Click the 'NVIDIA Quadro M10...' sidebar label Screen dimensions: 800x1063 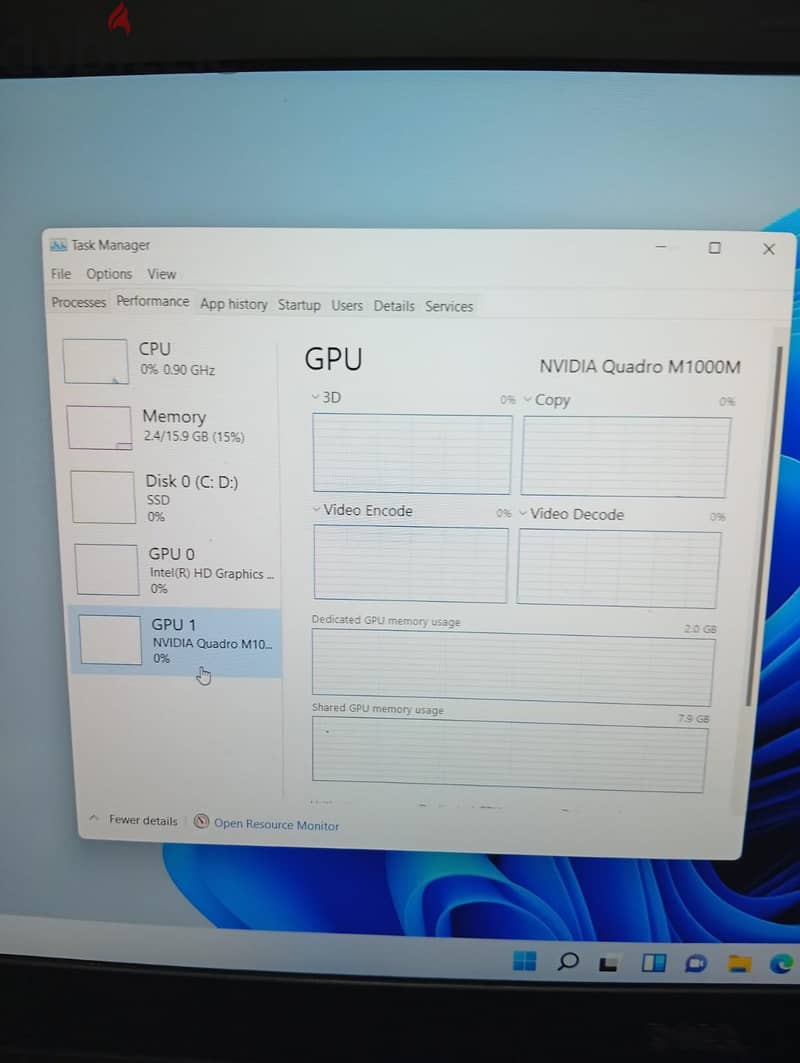click(212, 643)
